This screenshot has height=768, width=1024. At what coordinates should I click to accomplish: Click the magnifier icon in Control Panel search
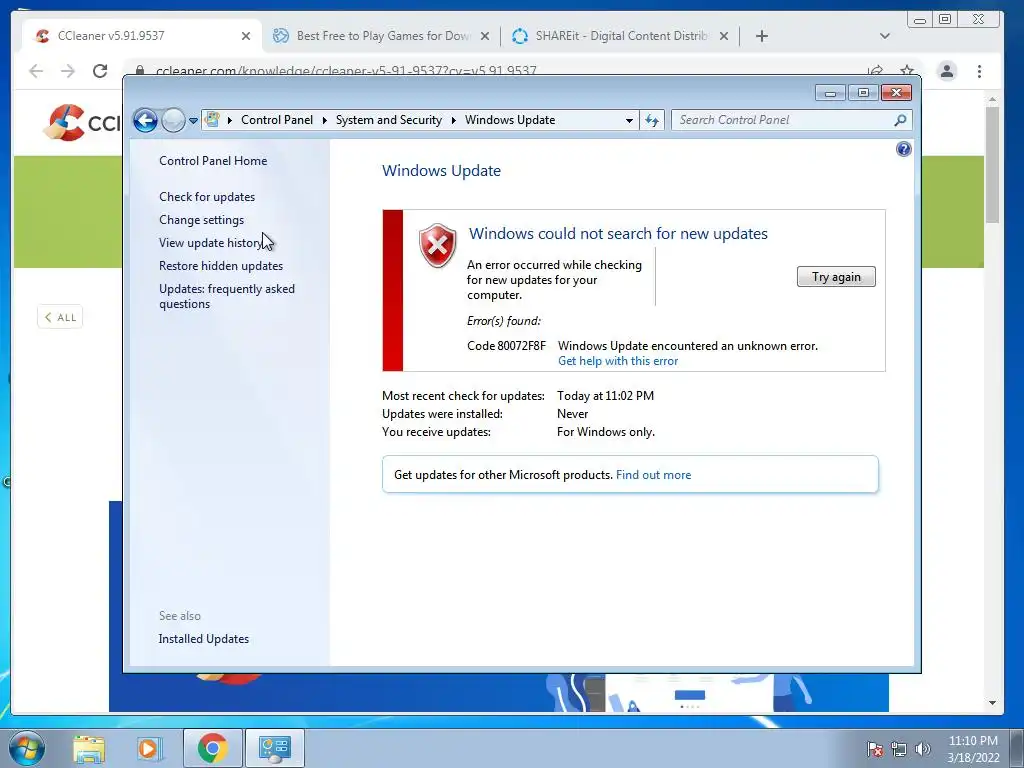tap(901, 120)
